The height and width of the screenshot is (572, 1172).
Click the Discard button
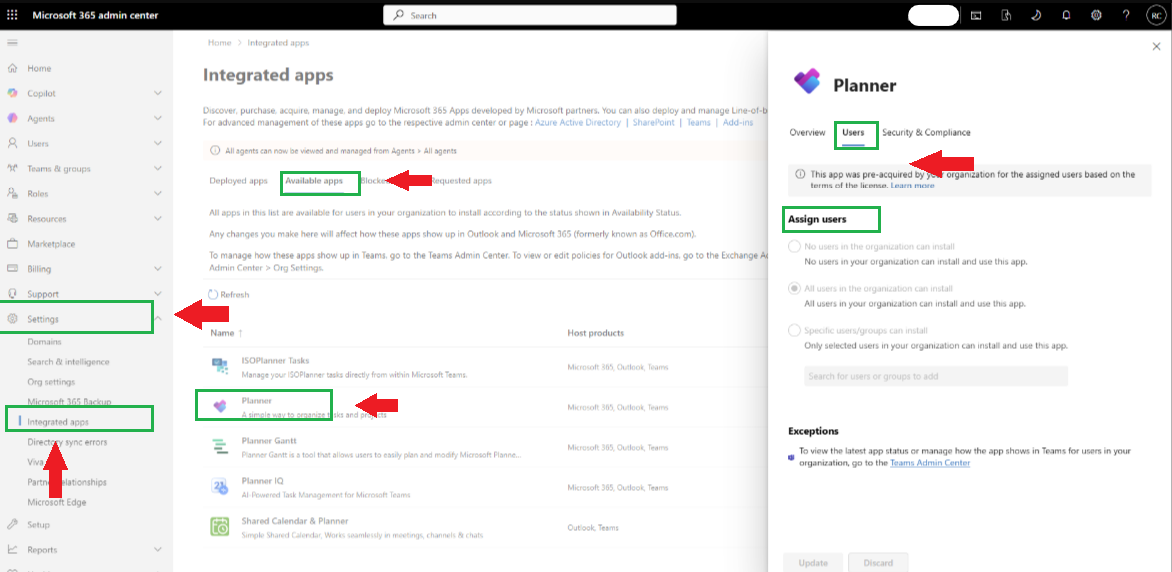click(878, 563)
